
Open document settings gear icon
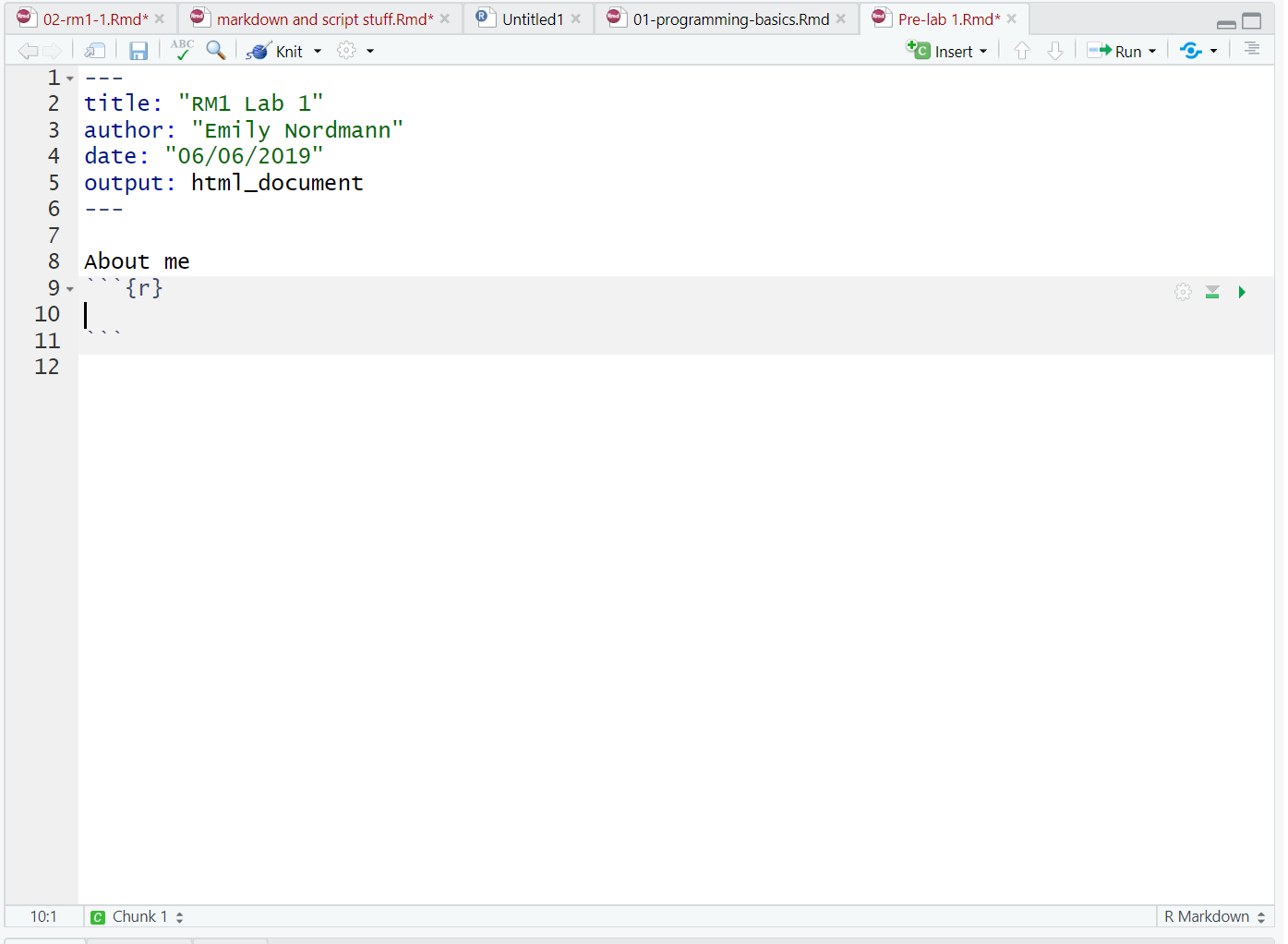click(x=346, y=52)
